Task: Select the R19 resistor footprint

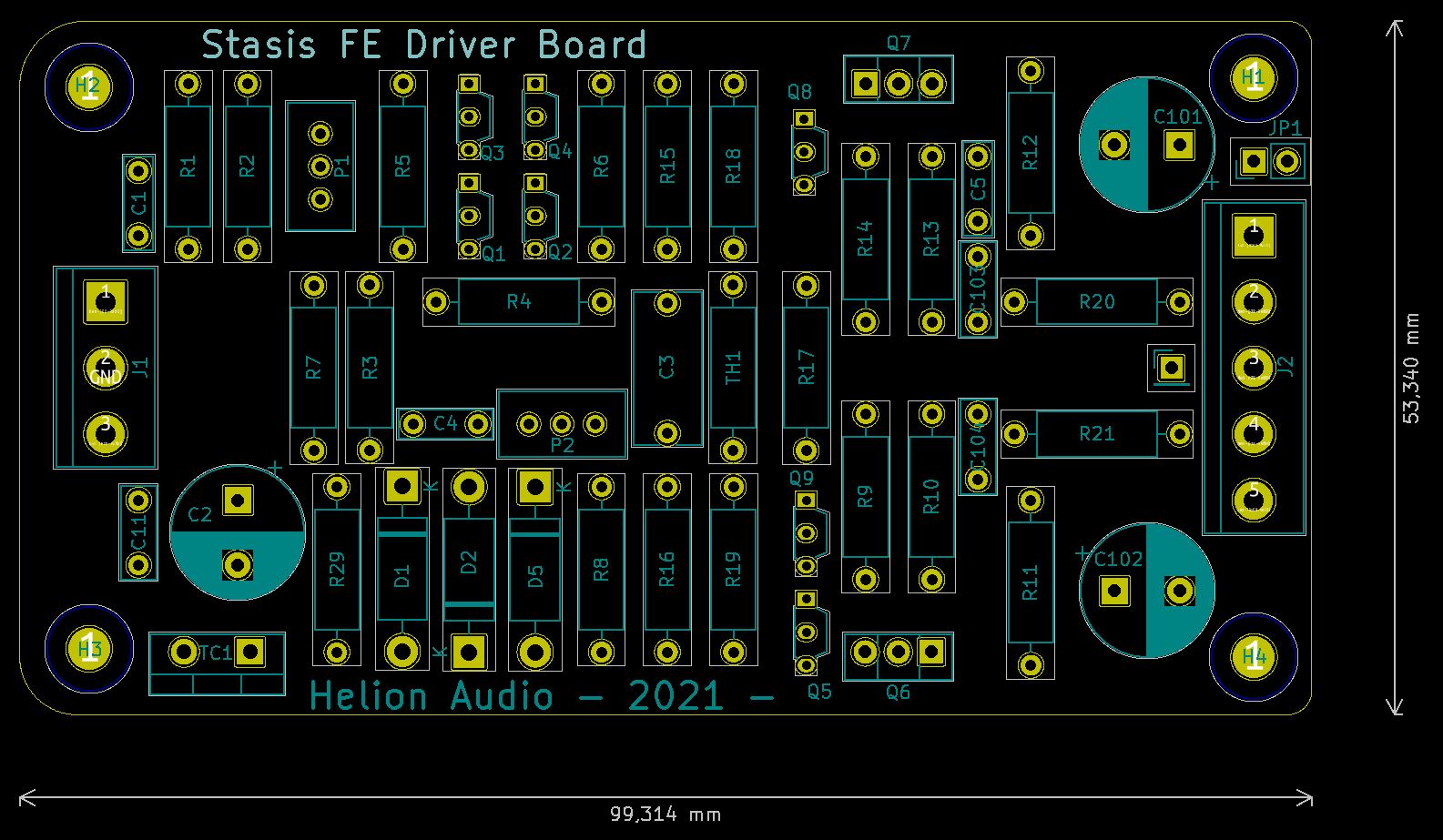Action: click(734, 570)
